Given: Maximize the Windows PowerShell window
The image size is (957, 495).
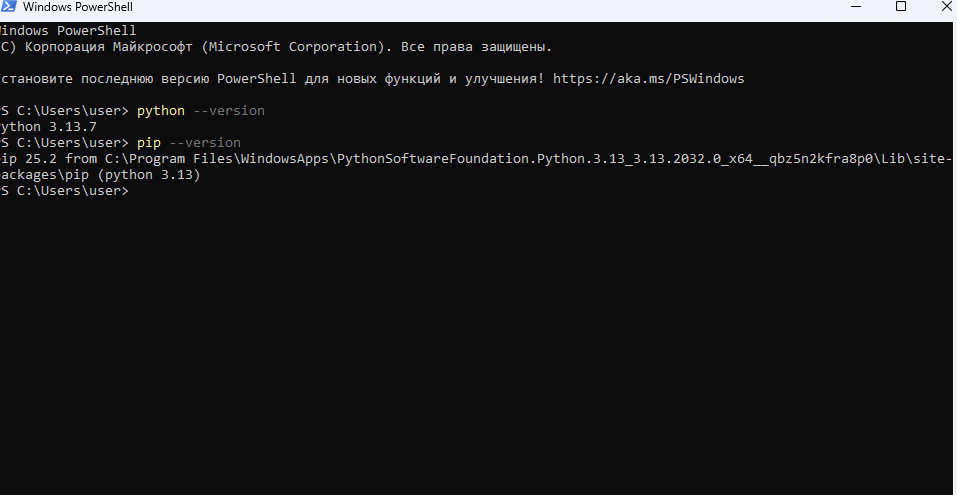Looking at the screenshot, I should pos(901,7).
